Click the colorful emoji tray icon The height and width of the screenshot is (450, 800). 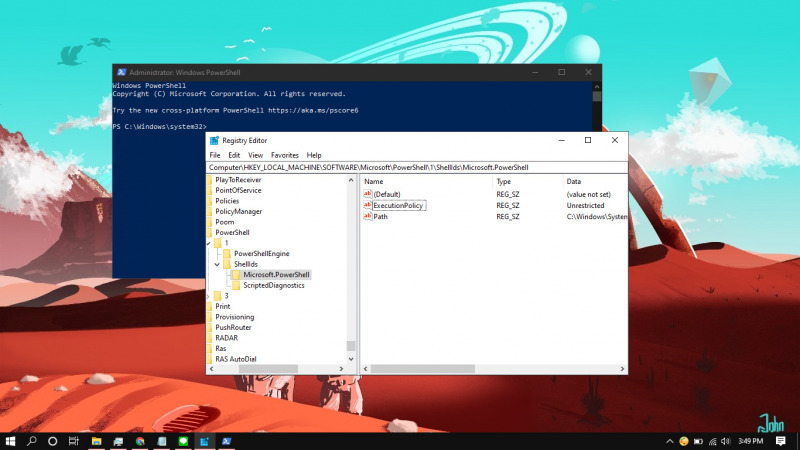pyautogui.click(x=684, y=441)
